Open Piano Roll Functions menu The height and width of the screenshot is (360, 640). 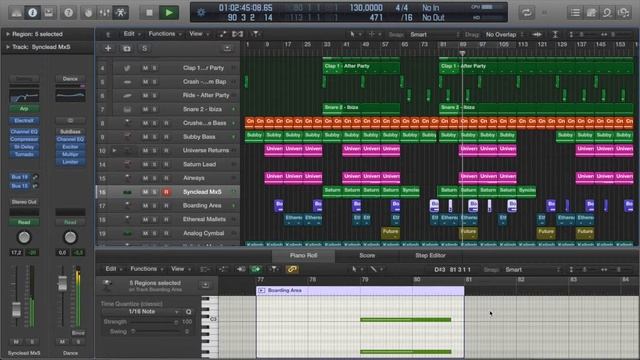click(146, 269)
